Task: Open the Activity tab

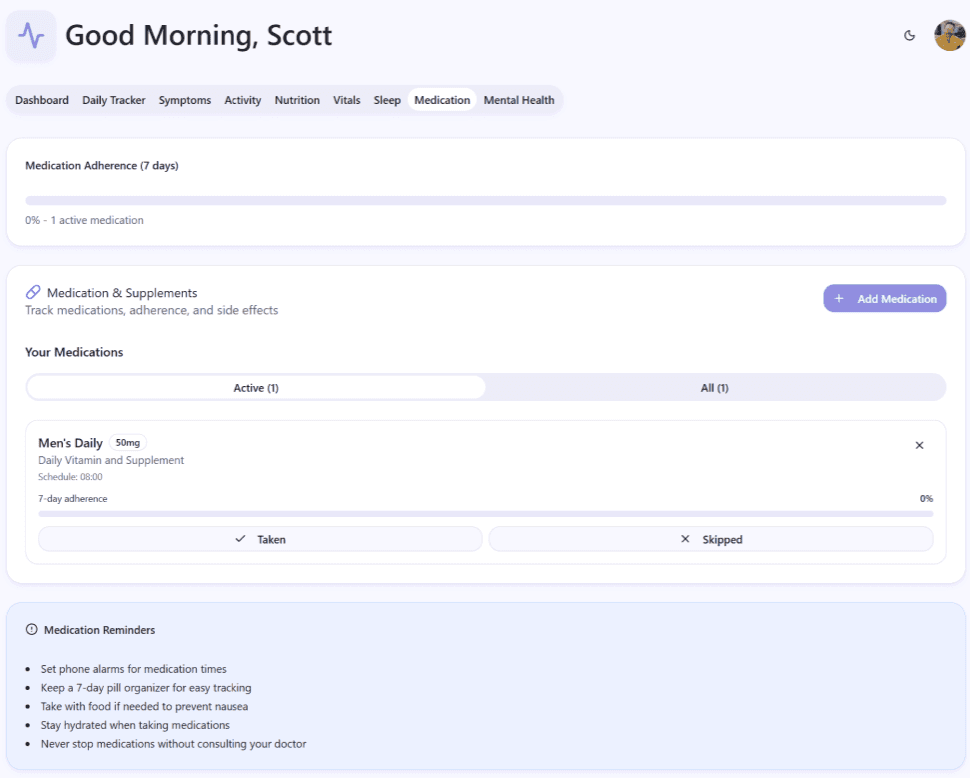Action: (x=242, y=100)
